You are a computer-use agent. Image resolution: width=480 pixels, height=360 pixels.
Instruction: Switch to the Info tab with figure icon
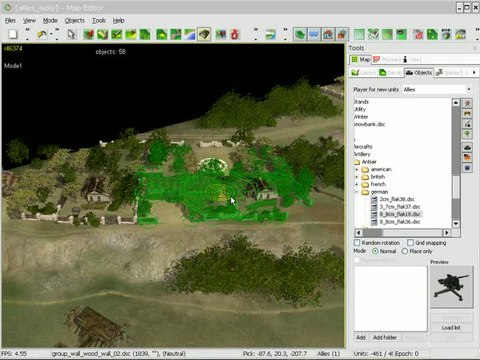click(411, 59)
